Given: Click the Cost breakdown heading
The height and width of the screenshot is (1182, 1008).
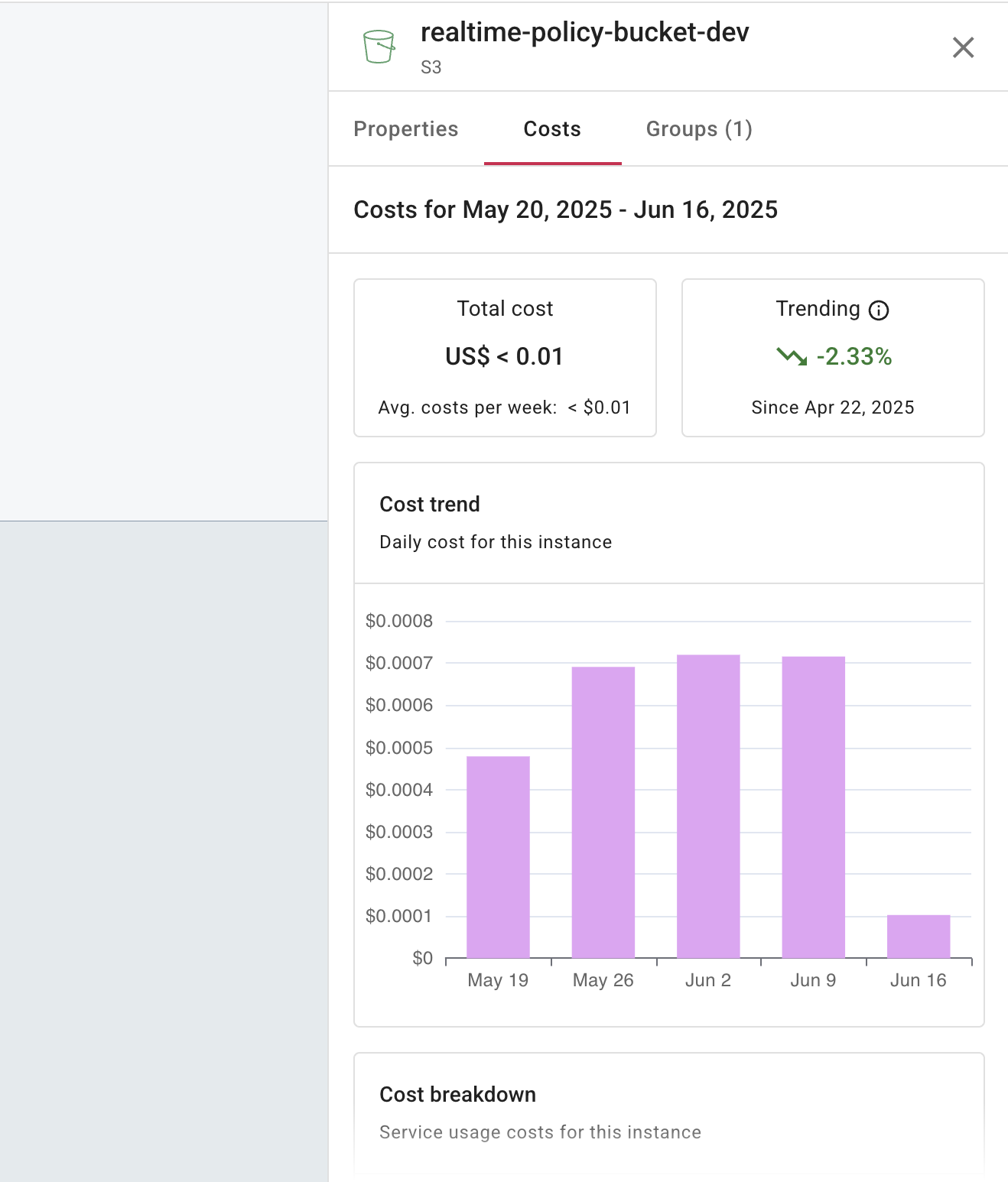Looking at the screenshot, I should point(458,1094).
